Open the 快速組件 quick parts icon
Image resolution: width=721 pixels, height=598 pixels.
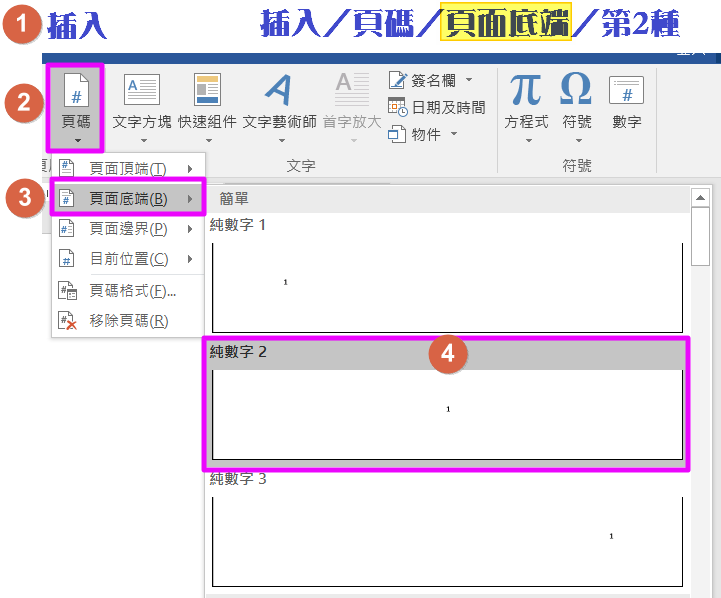tap(207, 90)
